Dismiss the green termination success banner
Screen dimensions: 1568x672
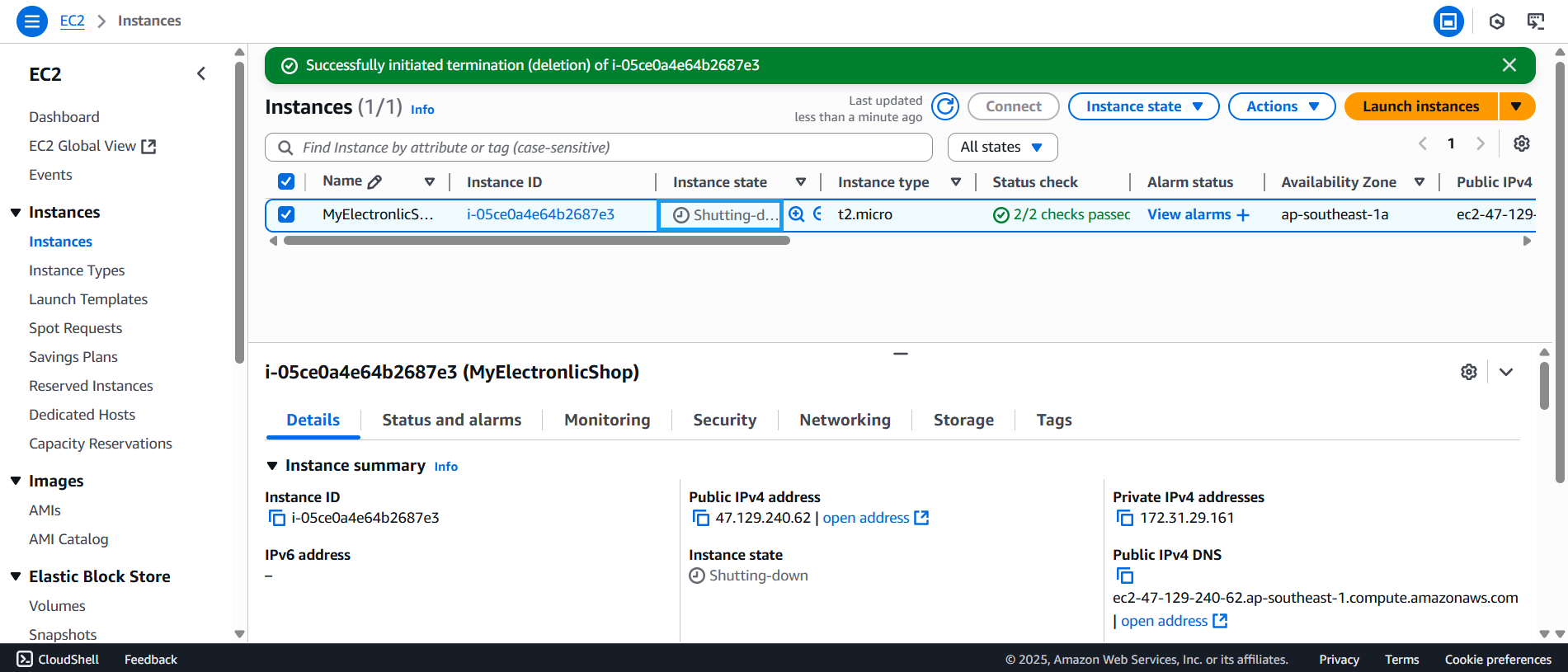(1509, 65)
